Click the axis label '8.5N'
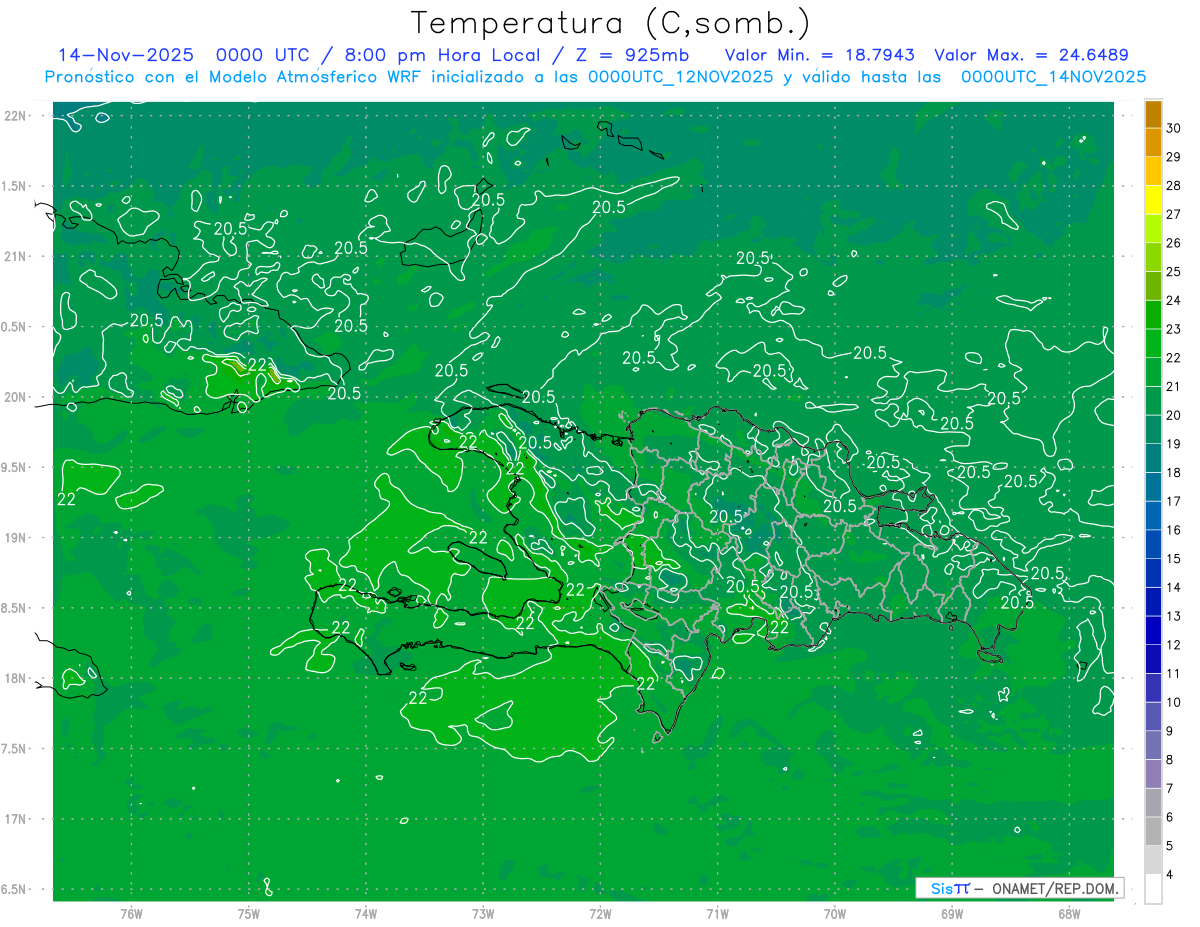 (x=14, y=608)
